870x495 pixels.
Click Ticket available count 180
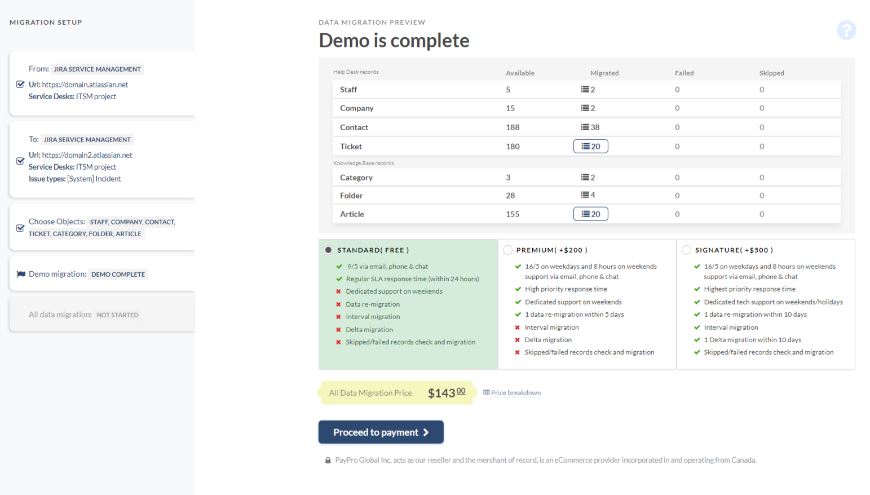pyautogui.click(x=513, y=147)
